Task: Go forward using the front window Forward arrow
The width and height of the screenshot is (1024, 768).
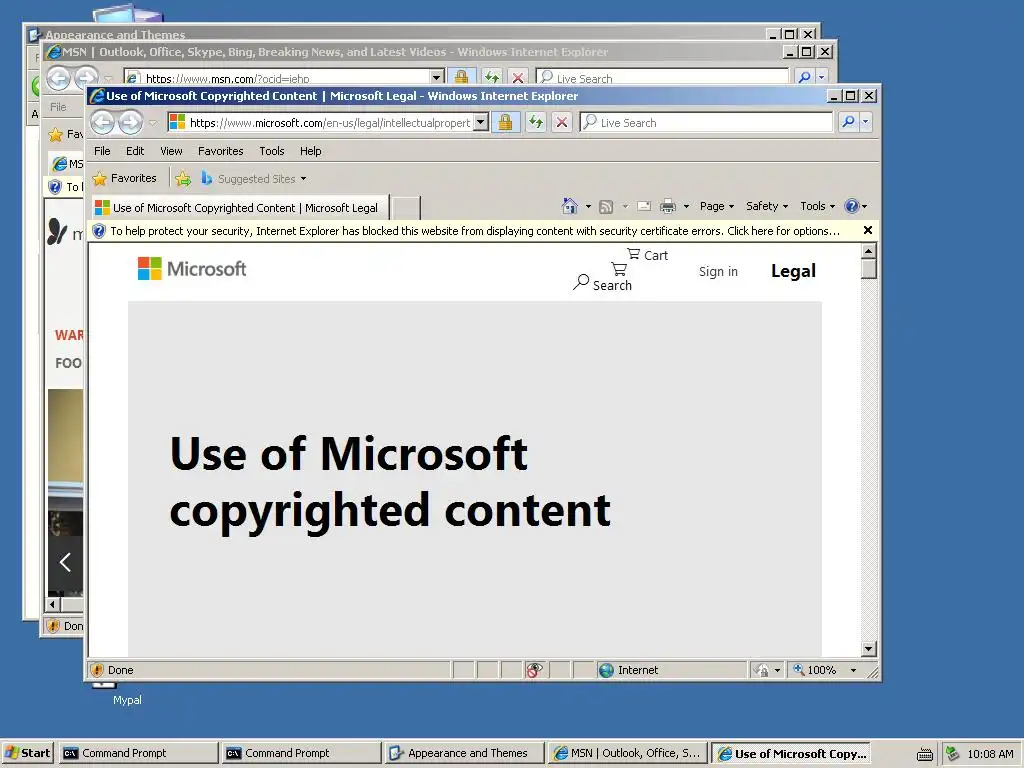Action: pyautogui.click(x=131, y=122)
